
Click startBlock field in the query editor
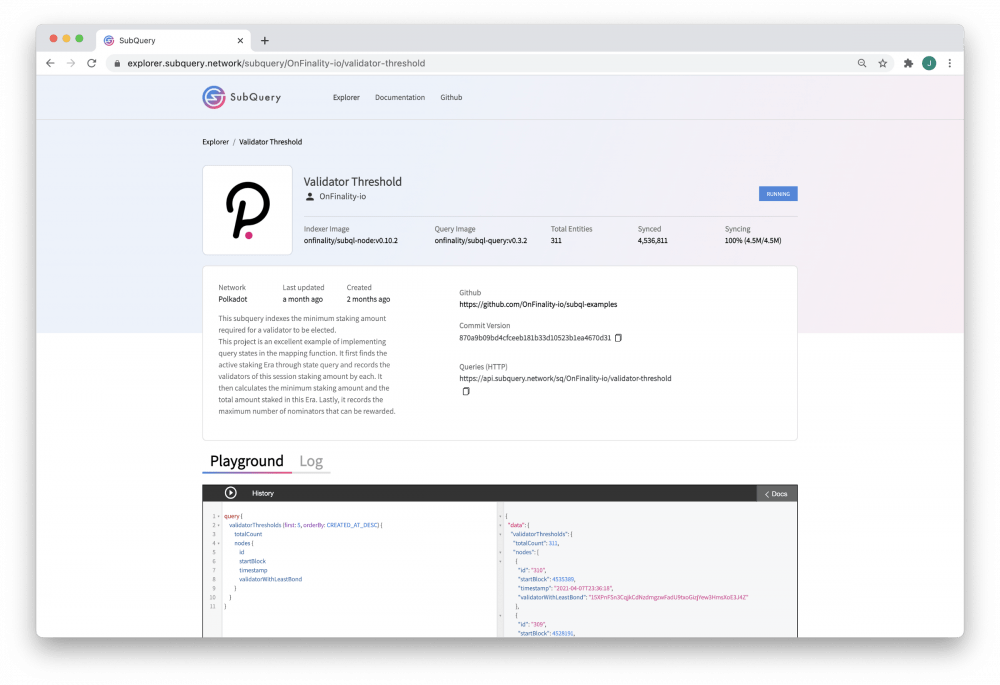(x=253, y=561)
